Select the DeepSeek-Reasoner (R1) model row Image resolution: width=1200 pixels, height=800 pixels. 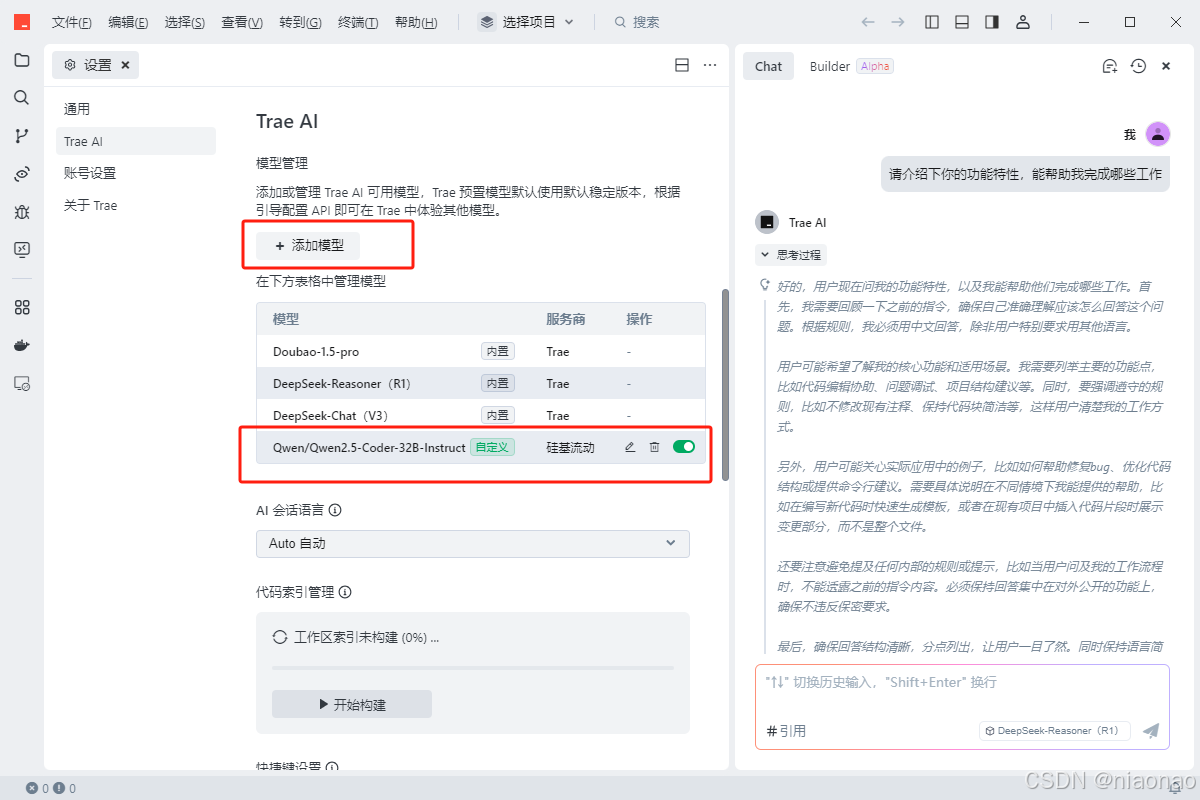pos(481,384)
